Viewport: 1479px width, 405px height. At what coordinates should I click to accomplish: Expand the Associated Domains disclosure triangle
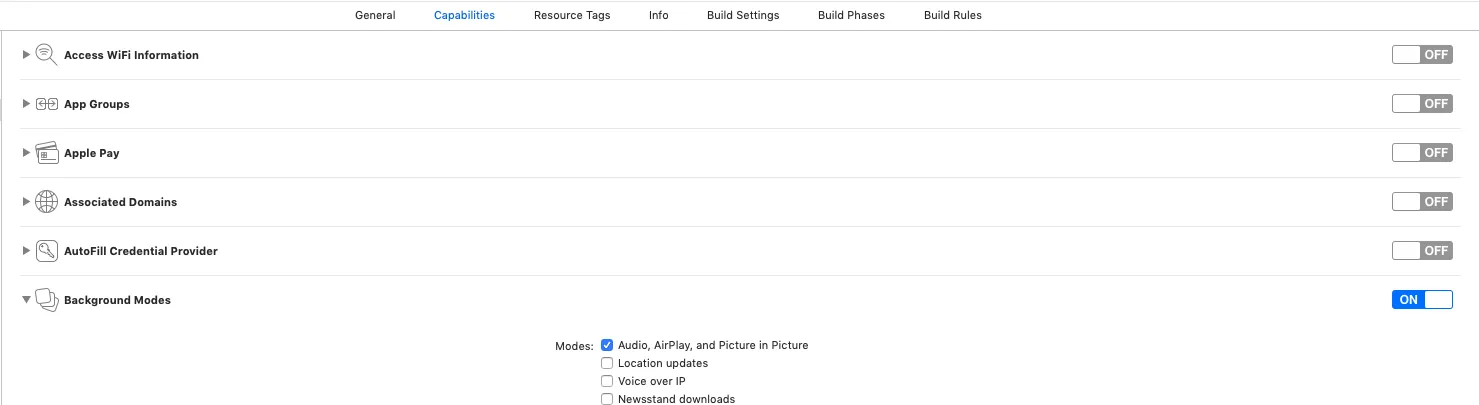[26, 202]
